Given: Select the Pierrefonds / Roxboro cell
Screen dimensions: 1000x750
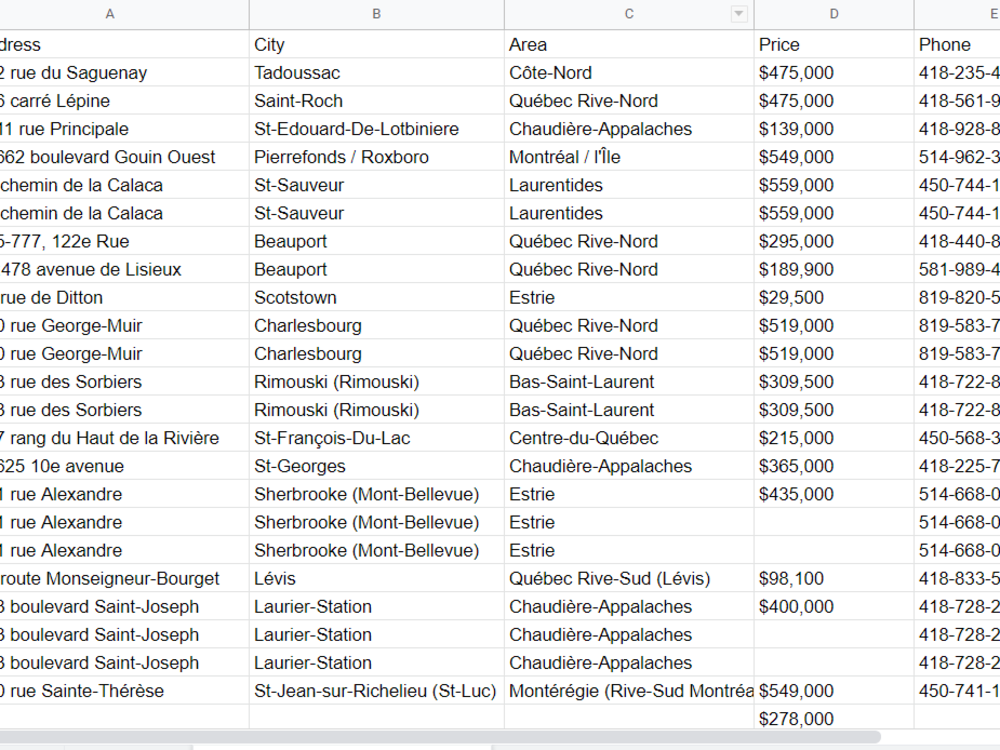Looking at the screenshot, I should (x=376, y=157).
